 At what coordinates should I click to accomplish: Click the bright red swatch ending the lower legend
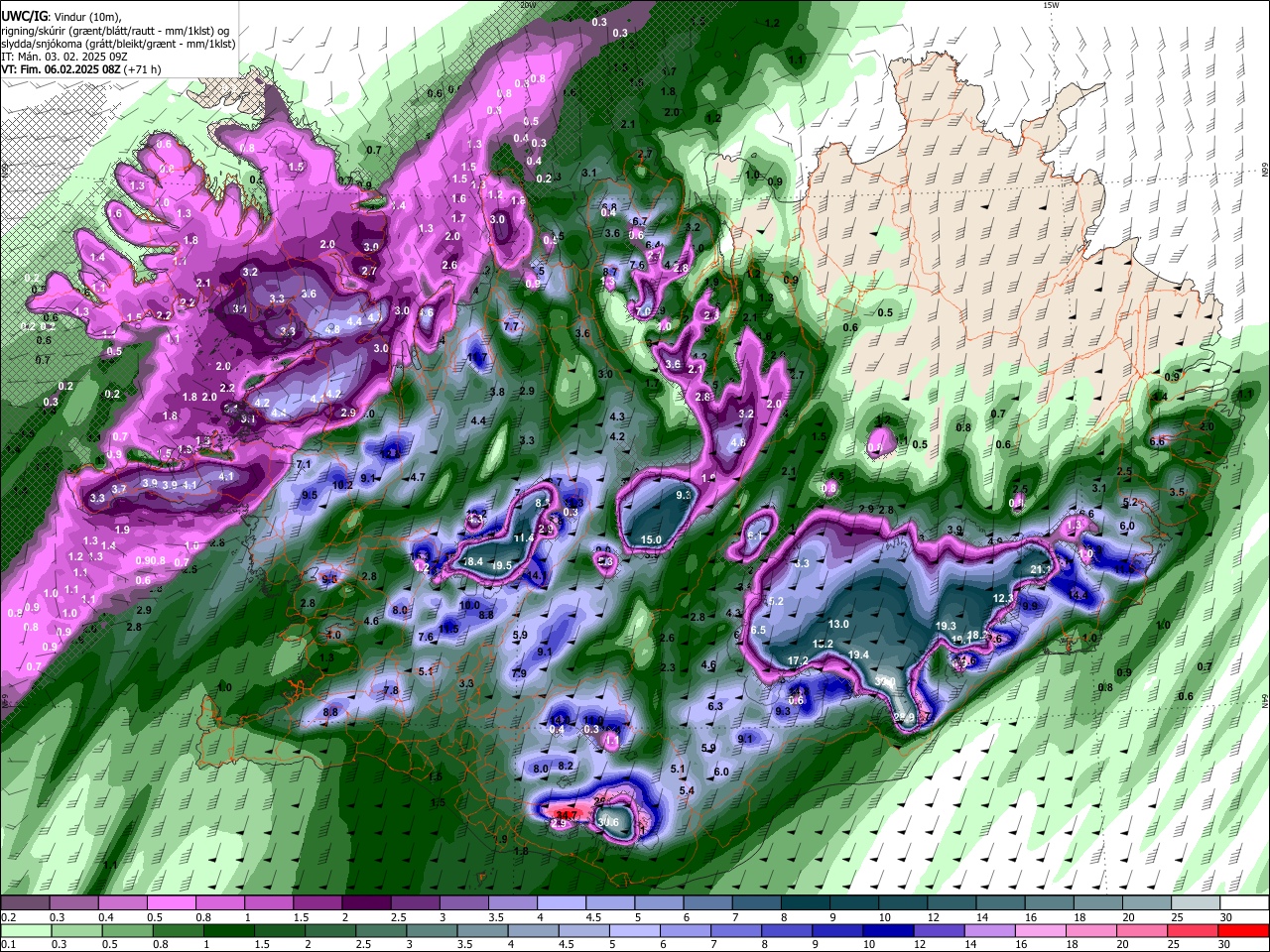tap(1243, 930)
